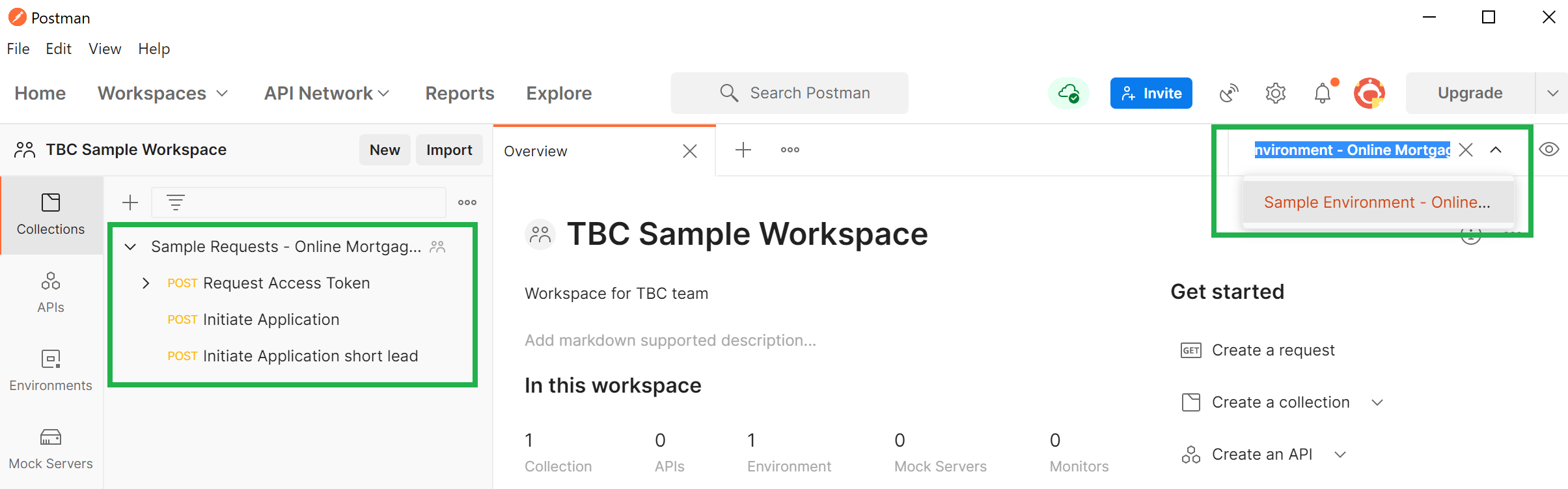This screenshot has width=1568, height=489.
Task: Expand the Request Access Token item
Action: 146,283
